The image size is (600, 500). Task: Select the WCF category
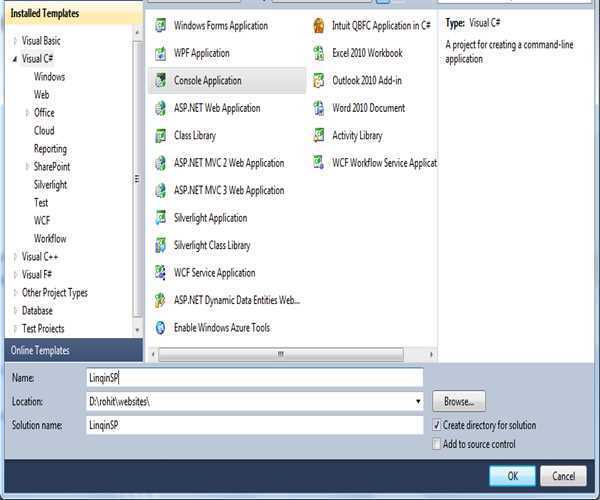[x=42, y=221]
